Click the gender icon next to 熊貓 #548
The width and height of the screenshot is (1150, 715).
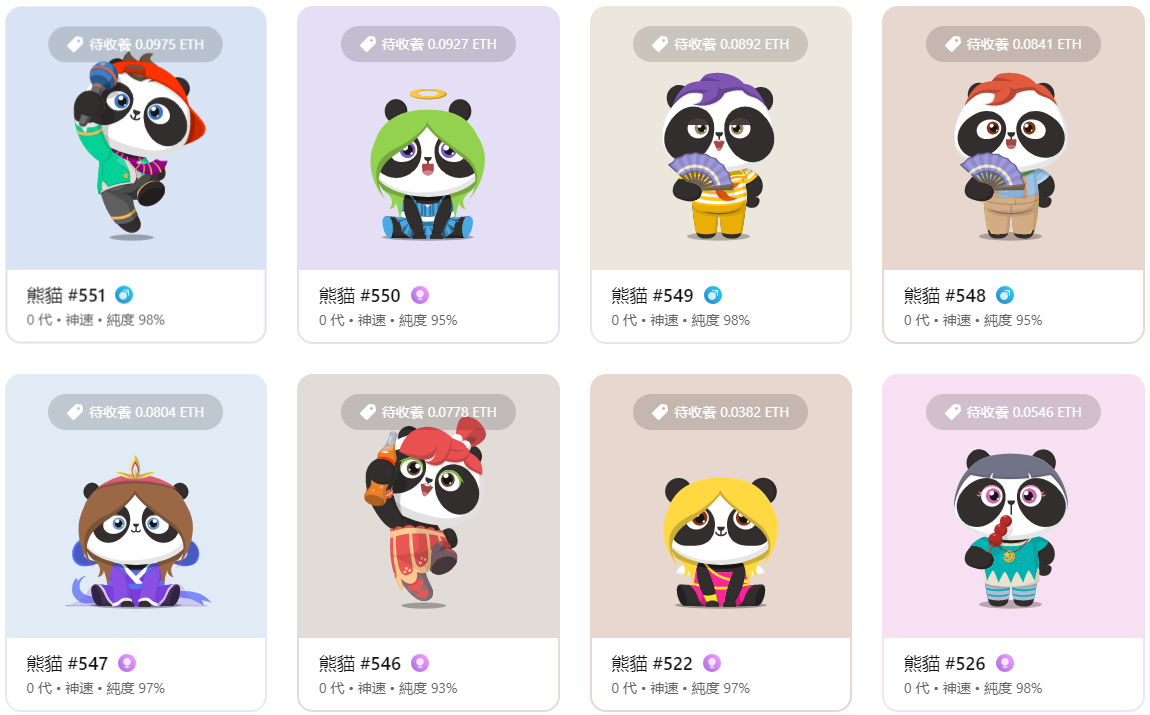pos(1005,295)
